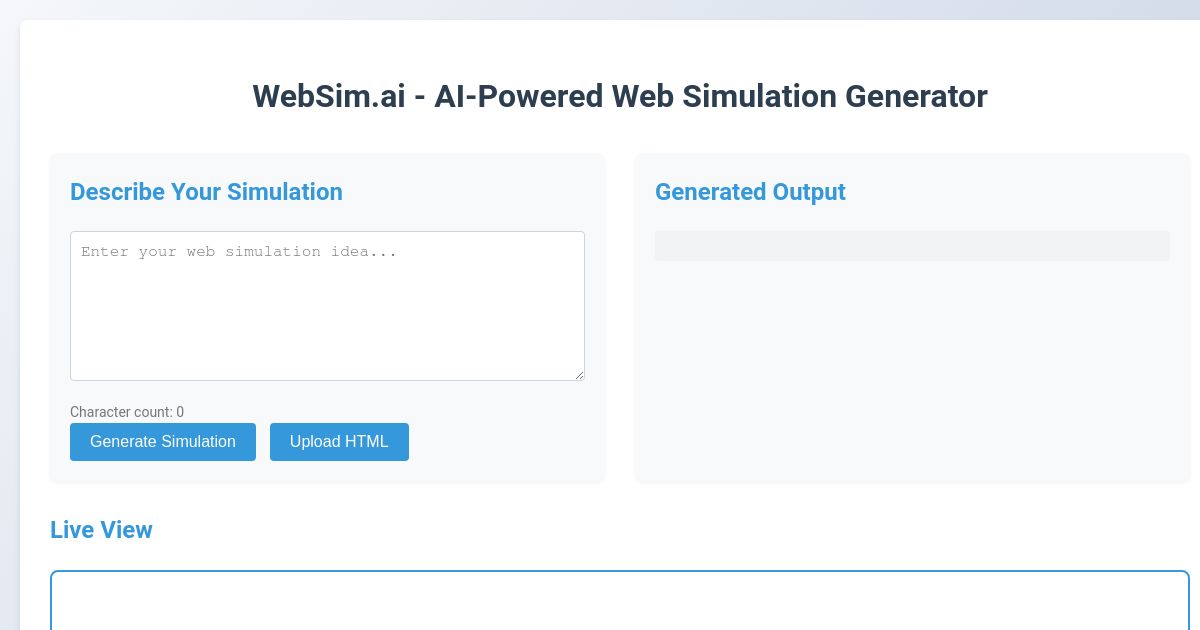
Task: Click the Generate Simulation button
Action: click(163, 441)
